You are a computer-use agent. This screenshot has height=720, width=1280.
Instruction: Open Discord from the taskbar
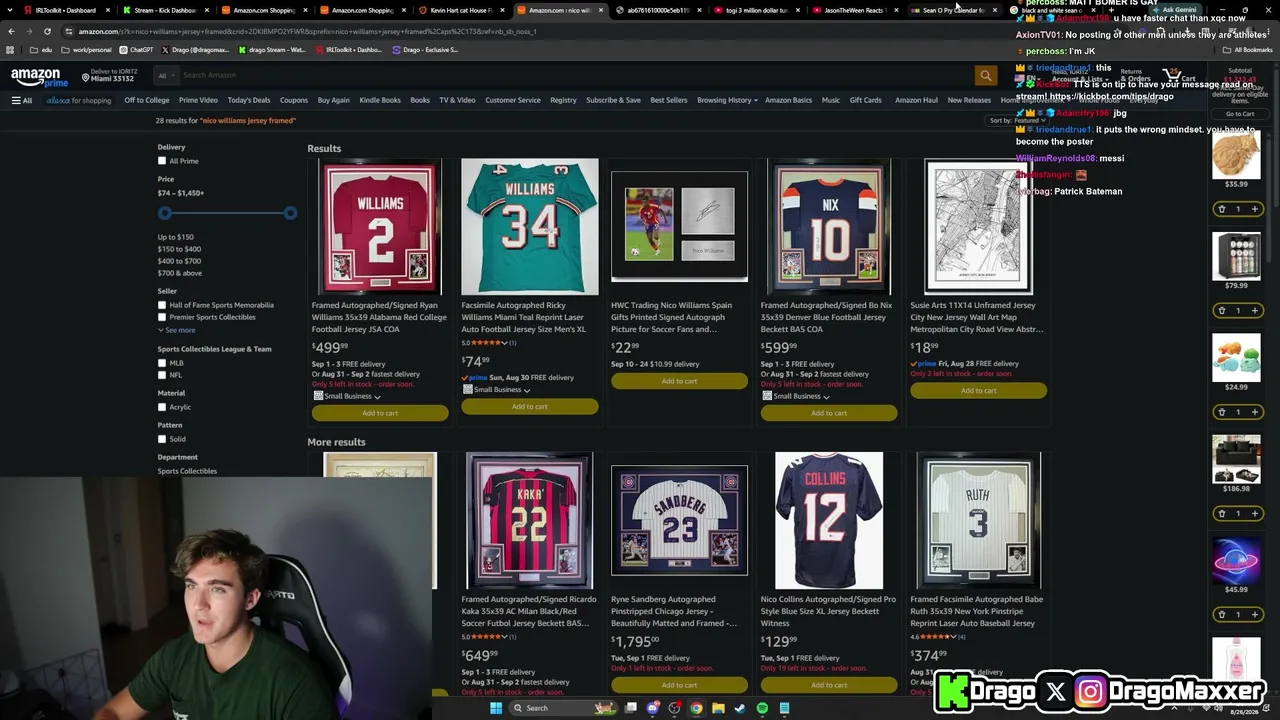[x=653, y=708]
